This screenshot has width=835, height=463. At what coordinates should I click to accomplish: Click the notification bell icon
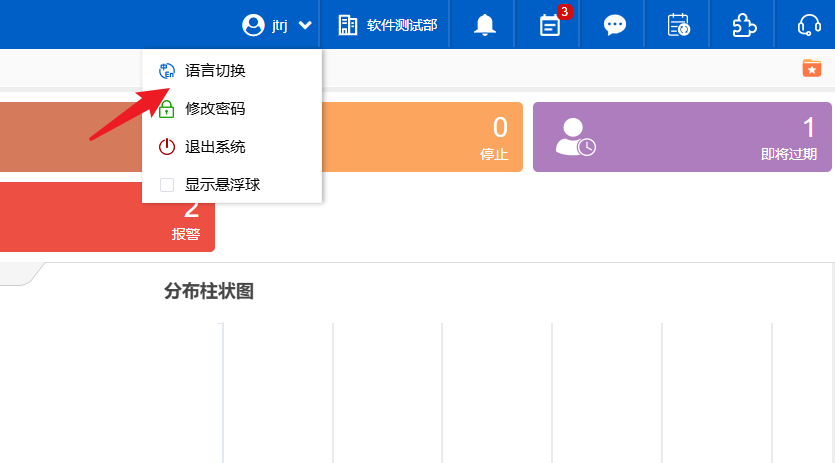coord(485,25)
